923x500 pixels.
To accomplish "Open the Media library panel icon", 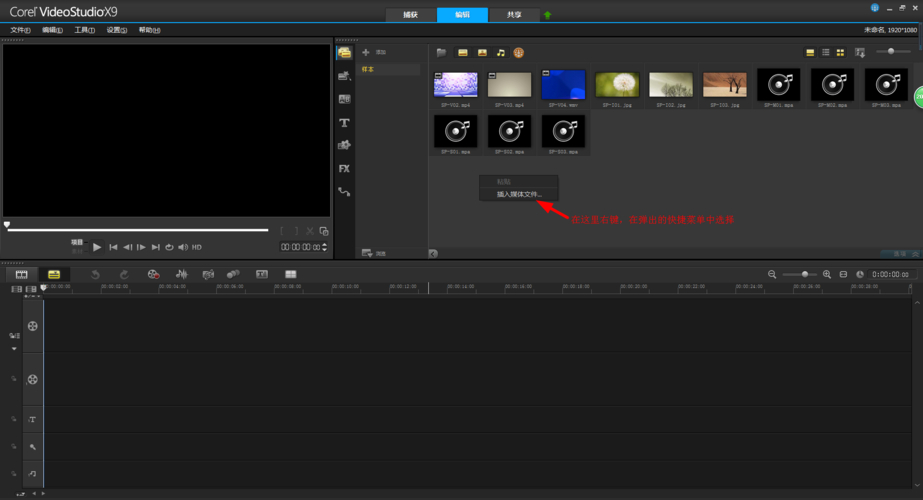I will click(344, 53).
